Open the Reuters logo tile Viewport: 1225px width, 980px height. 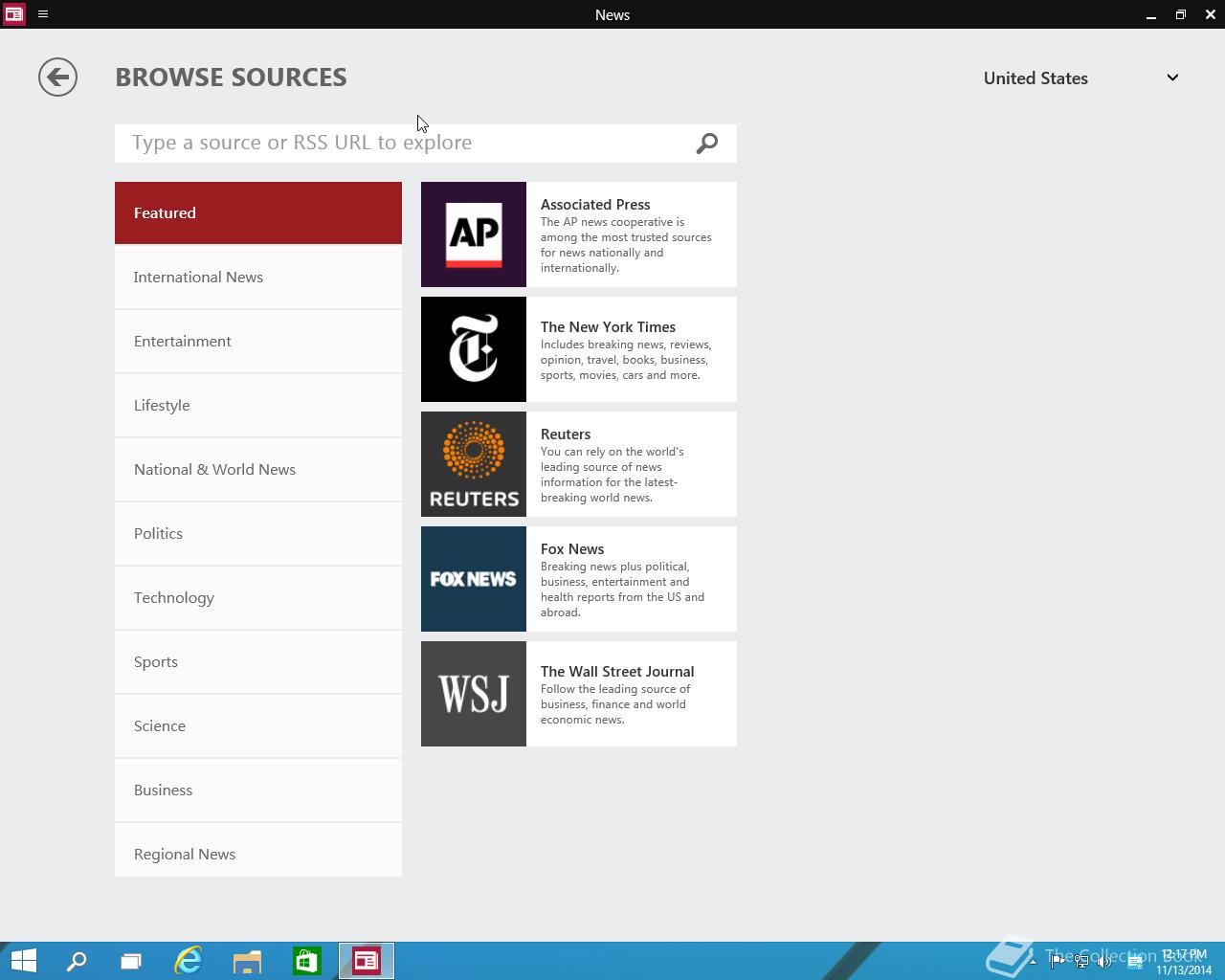click(474, 464)
